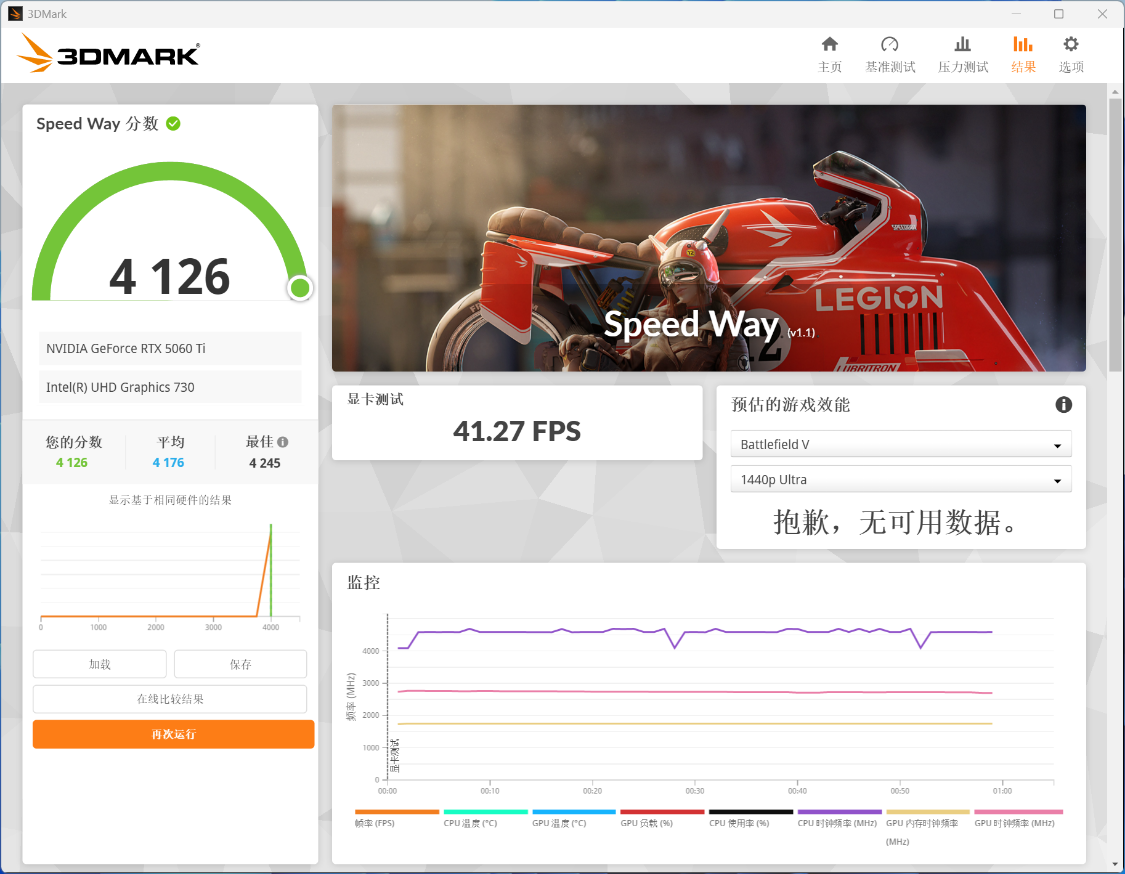Toggle the CPU 使用率 black legend swatch
The image size is (1125, 874).
pyautogui.click(x=751, y=812)
